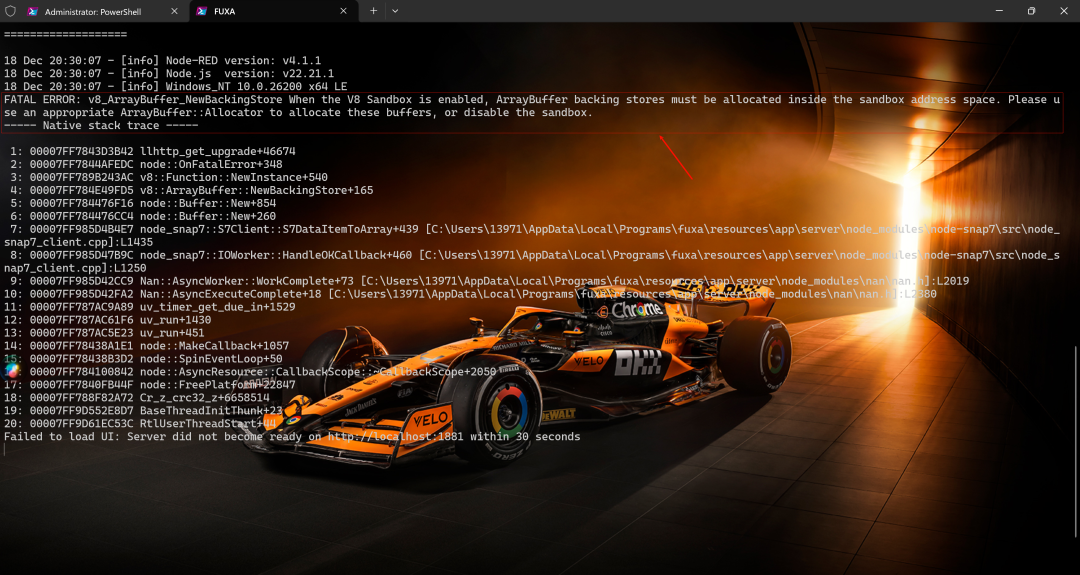Click the PowerShell icon on first tab
Viewport: 1080px width, 575px height.
pyautogui.click(x=32, y=11)
